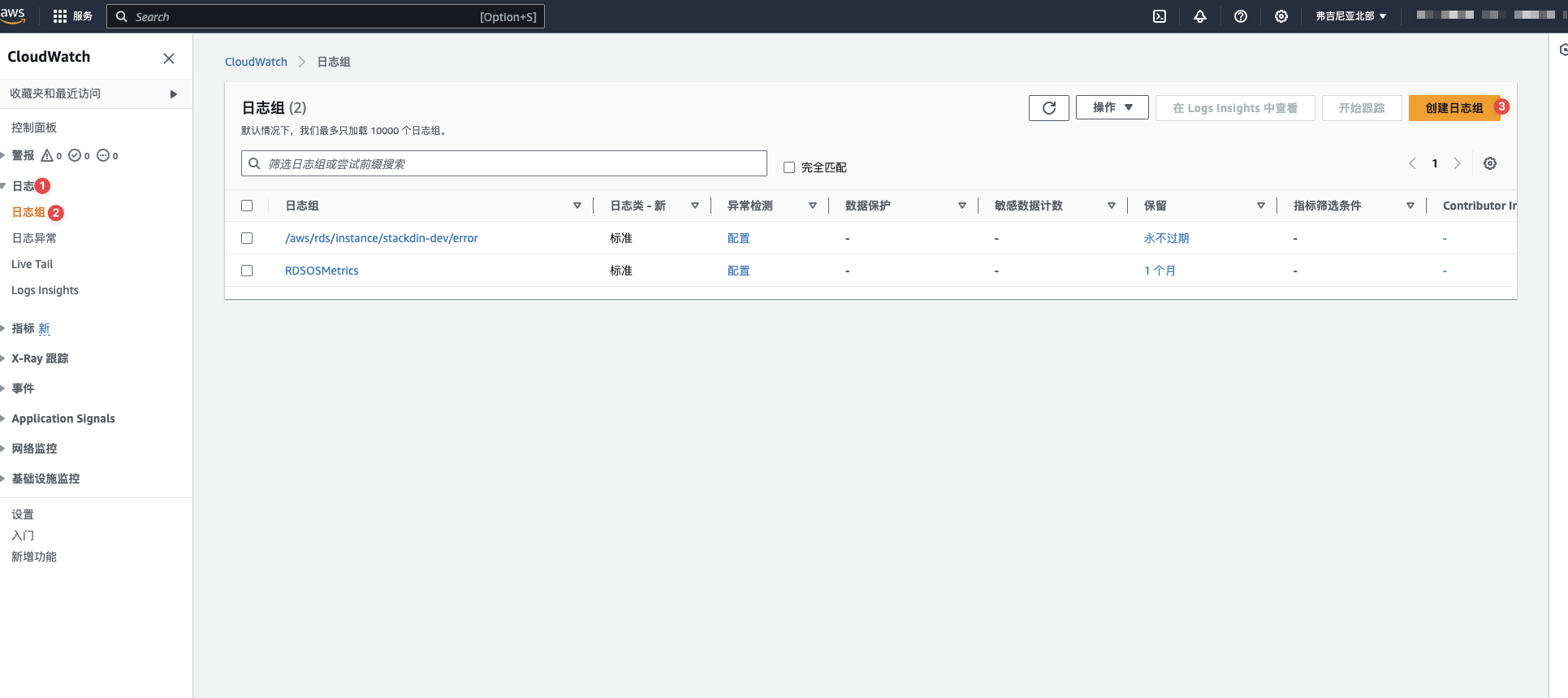Expand the 基础设施监控 sidebar section
1568x698 pixels.
point(3,479)
